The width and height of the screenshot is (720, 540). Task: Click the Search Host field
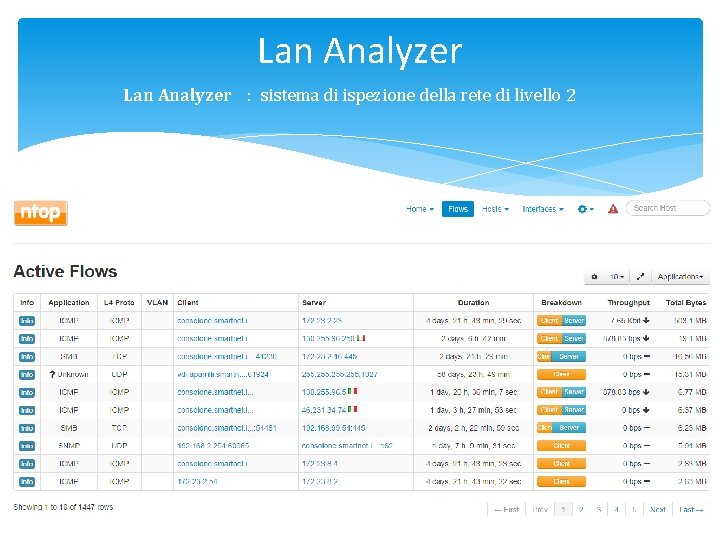(668, 208)
